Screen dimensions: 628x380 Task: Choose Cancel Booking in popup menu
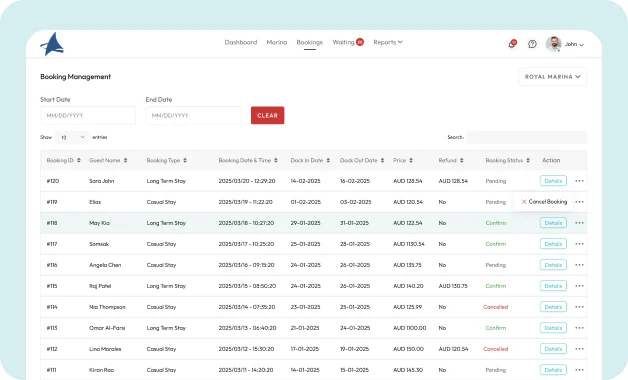544,202
